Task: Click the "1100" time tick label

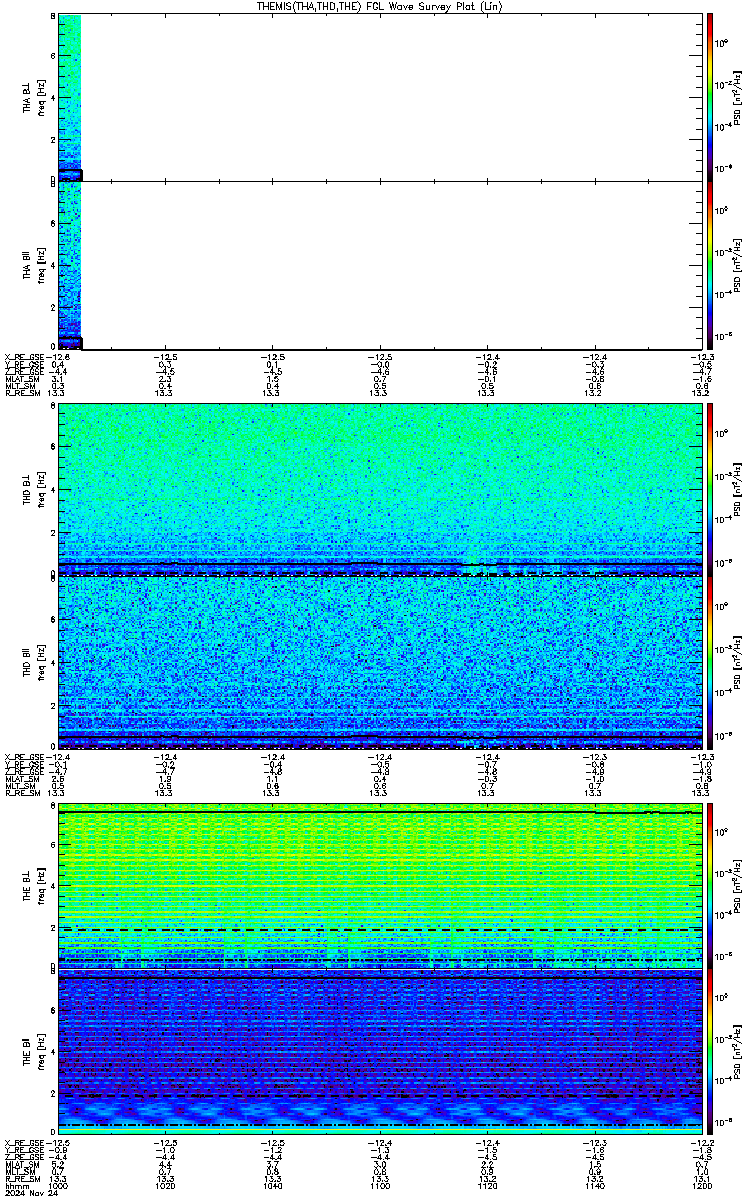Action: click(379, 1185)
